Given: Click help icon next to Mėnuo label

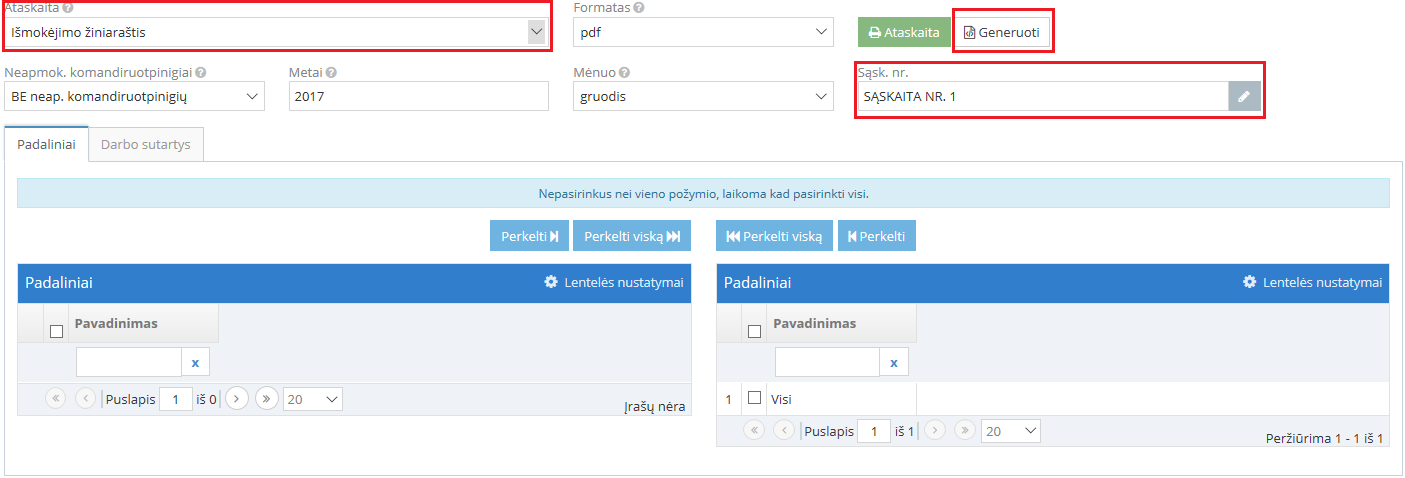Looking at the screenshot, I should (x=624, y=73).
